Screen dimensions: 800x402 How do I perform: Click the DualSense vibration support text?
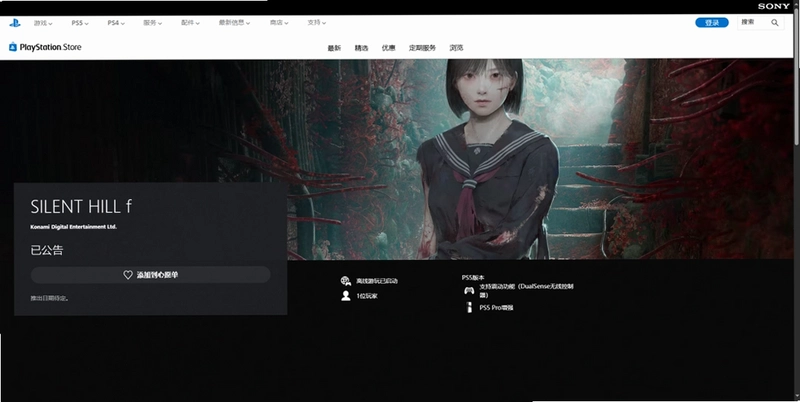pyautogui.click(x=526, y=291)
